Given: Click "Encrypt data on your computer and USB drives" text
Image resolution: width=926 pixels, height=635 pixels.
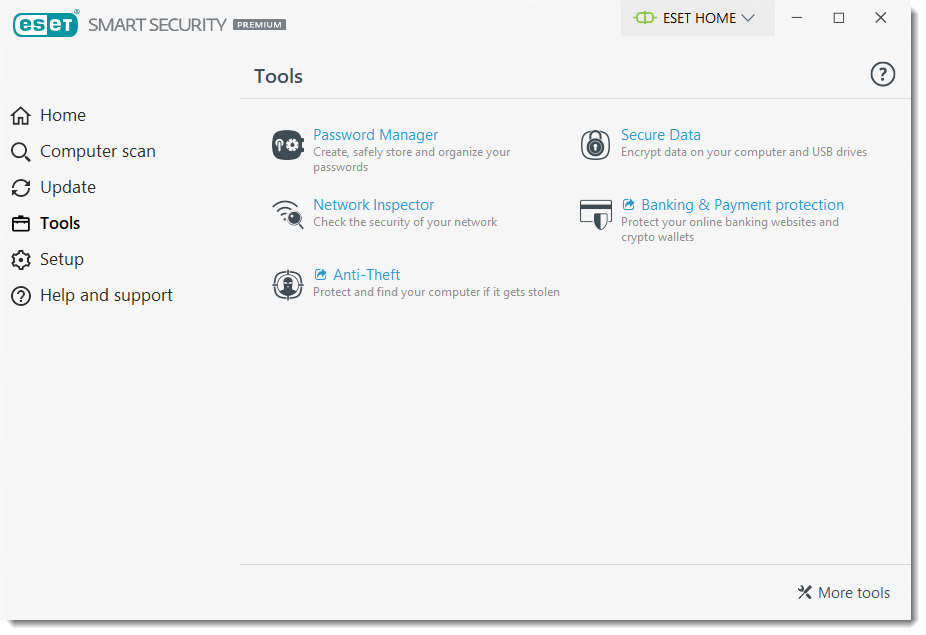Looking at the screenshot, I should click(x=744, y=152).
